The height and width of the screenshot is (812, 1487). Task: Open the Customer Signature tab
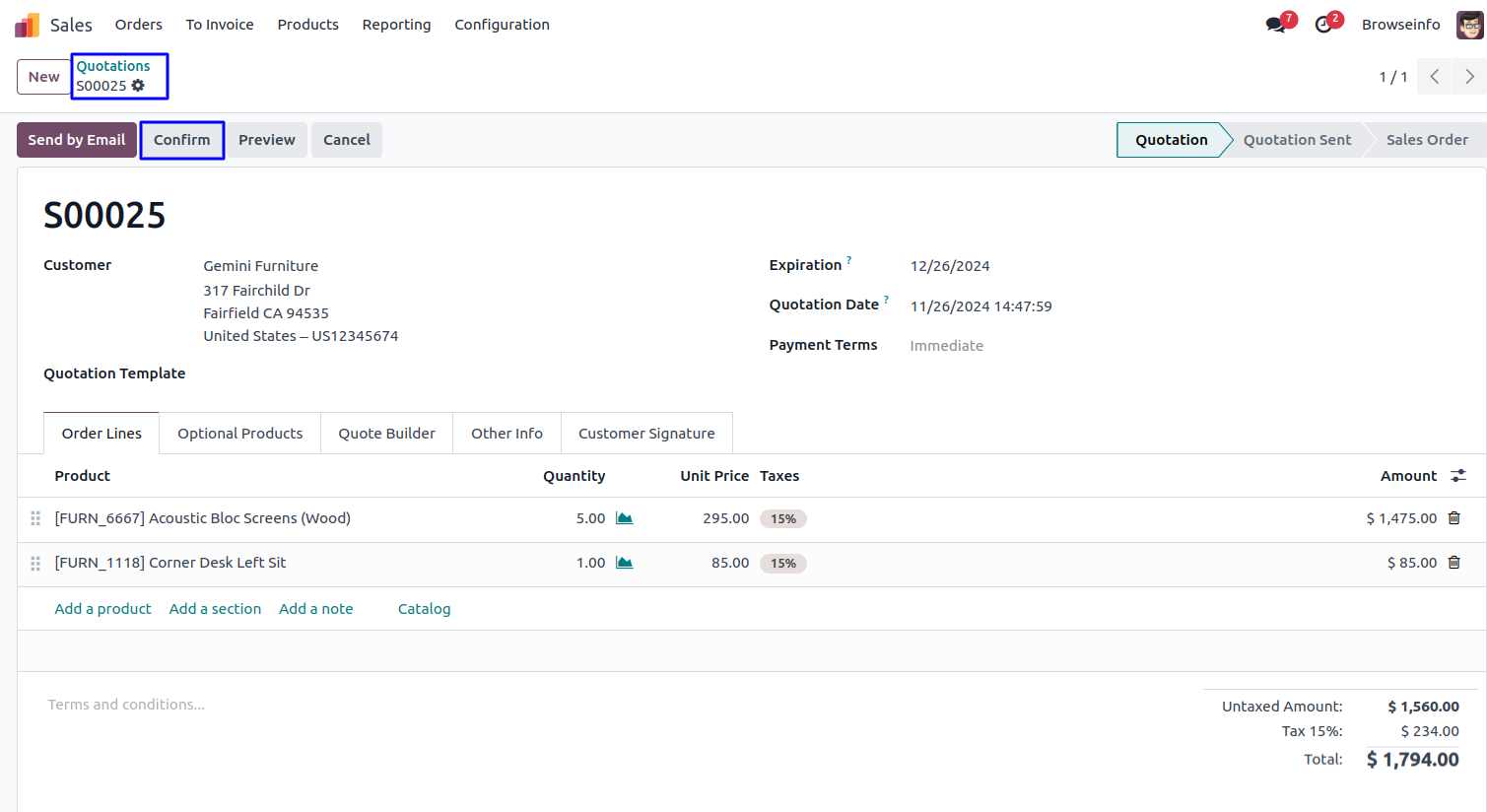(x=646, y=434)
